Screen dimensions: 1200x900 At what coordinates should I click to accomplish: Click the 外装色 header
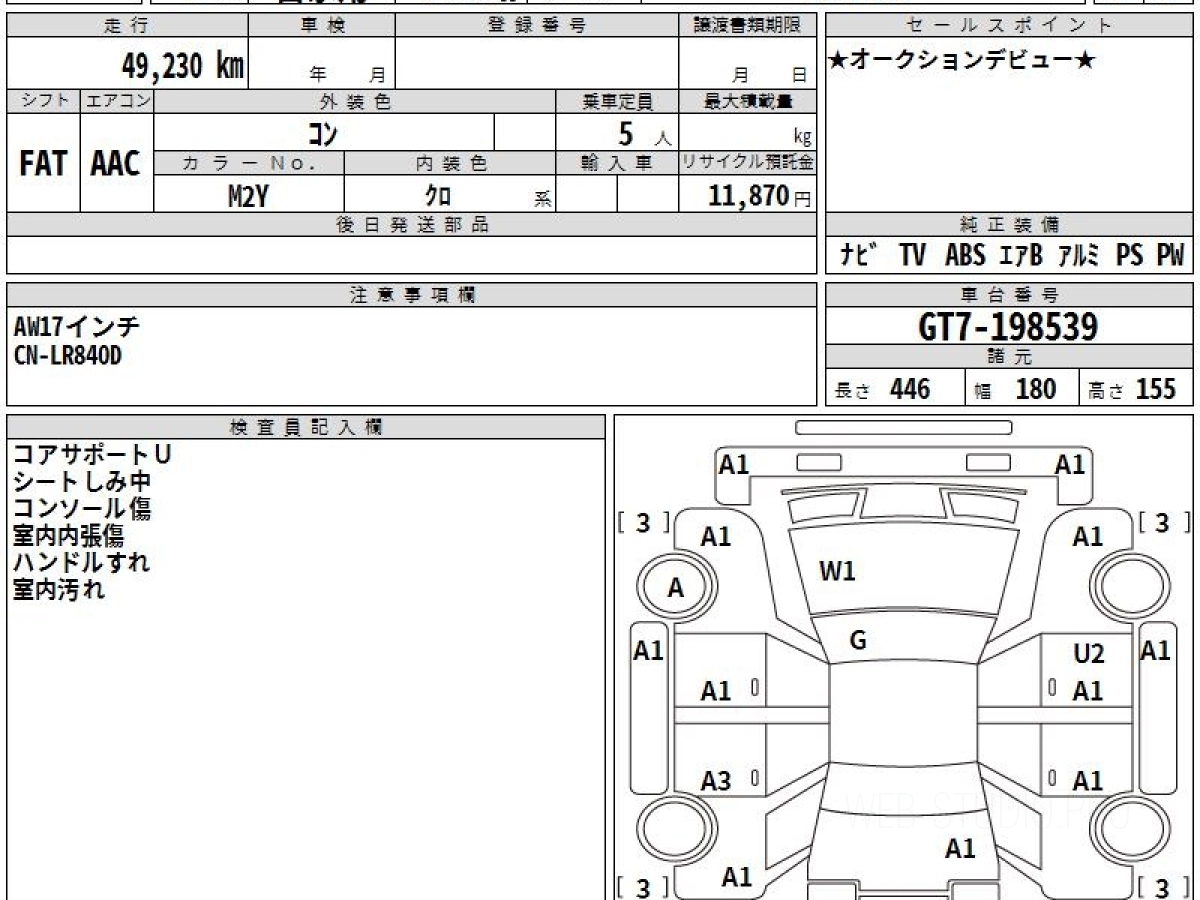(355, 101)
